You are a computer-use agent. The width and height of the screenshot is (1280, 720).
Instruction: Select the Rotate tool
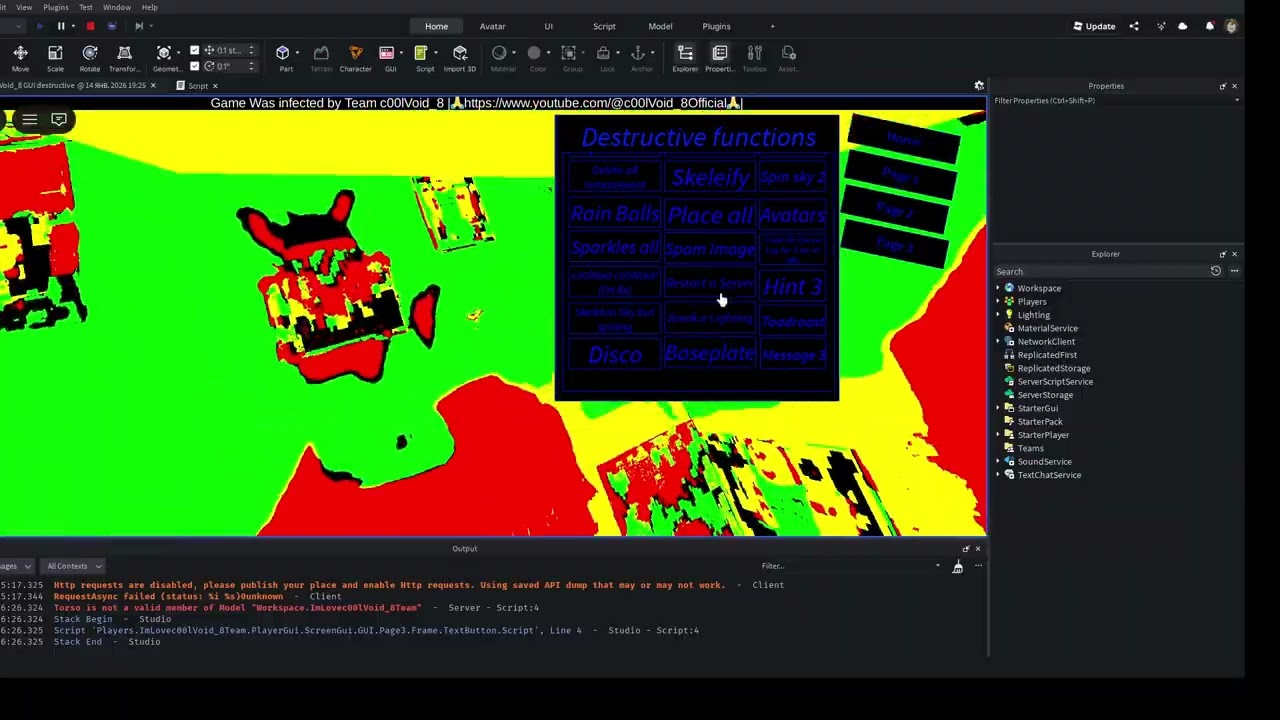coord(90,58)
